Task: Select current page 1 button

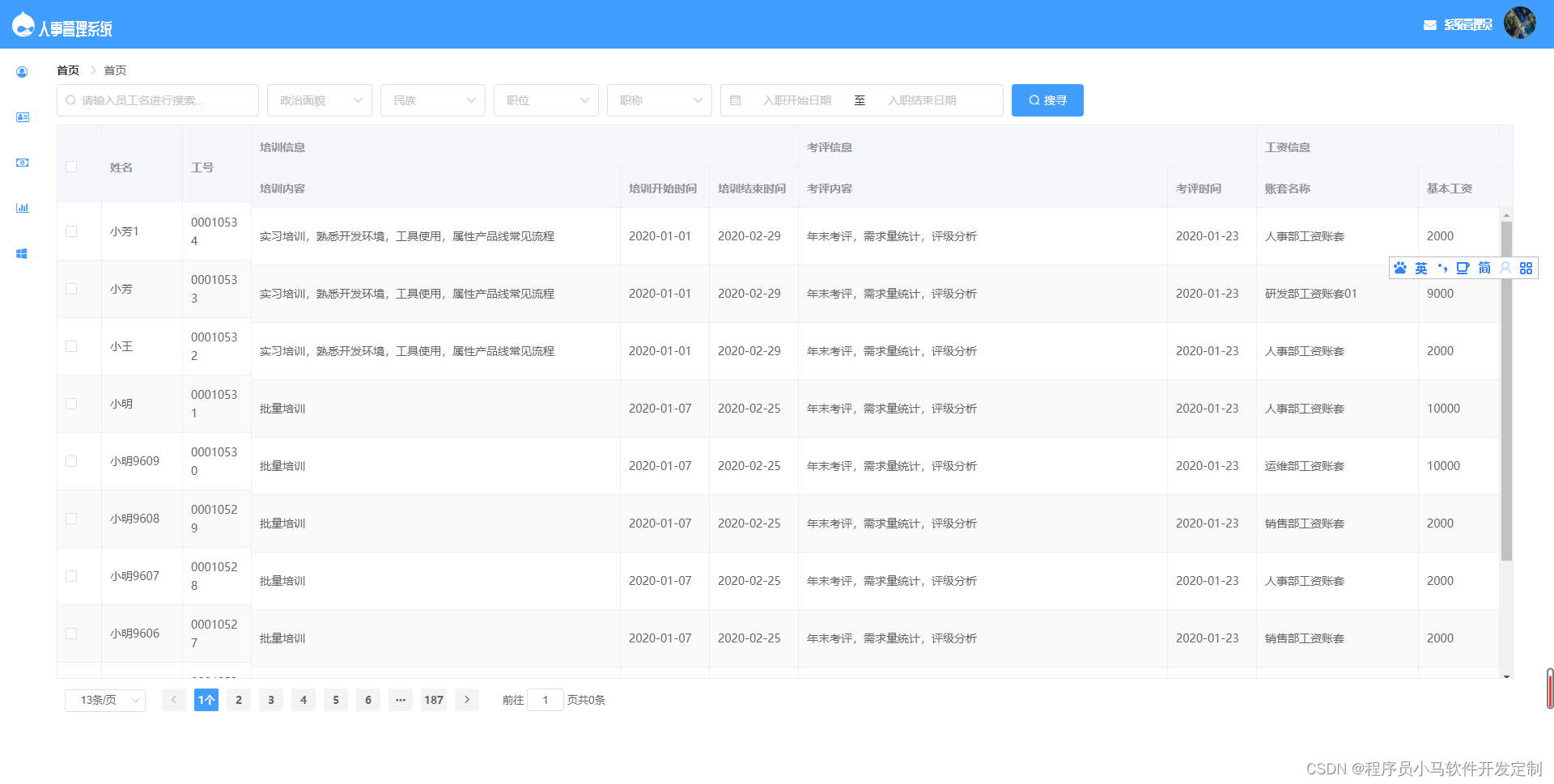Action: tap(206, 700)
